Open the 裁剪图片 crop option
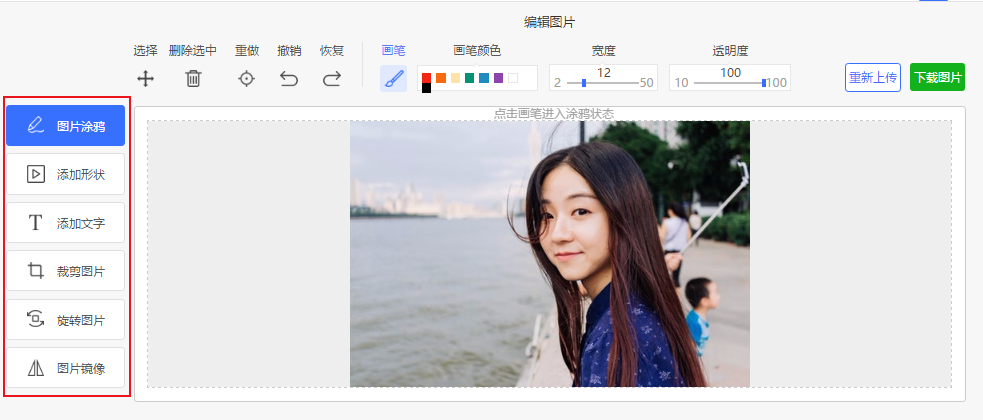 point(65,271)
